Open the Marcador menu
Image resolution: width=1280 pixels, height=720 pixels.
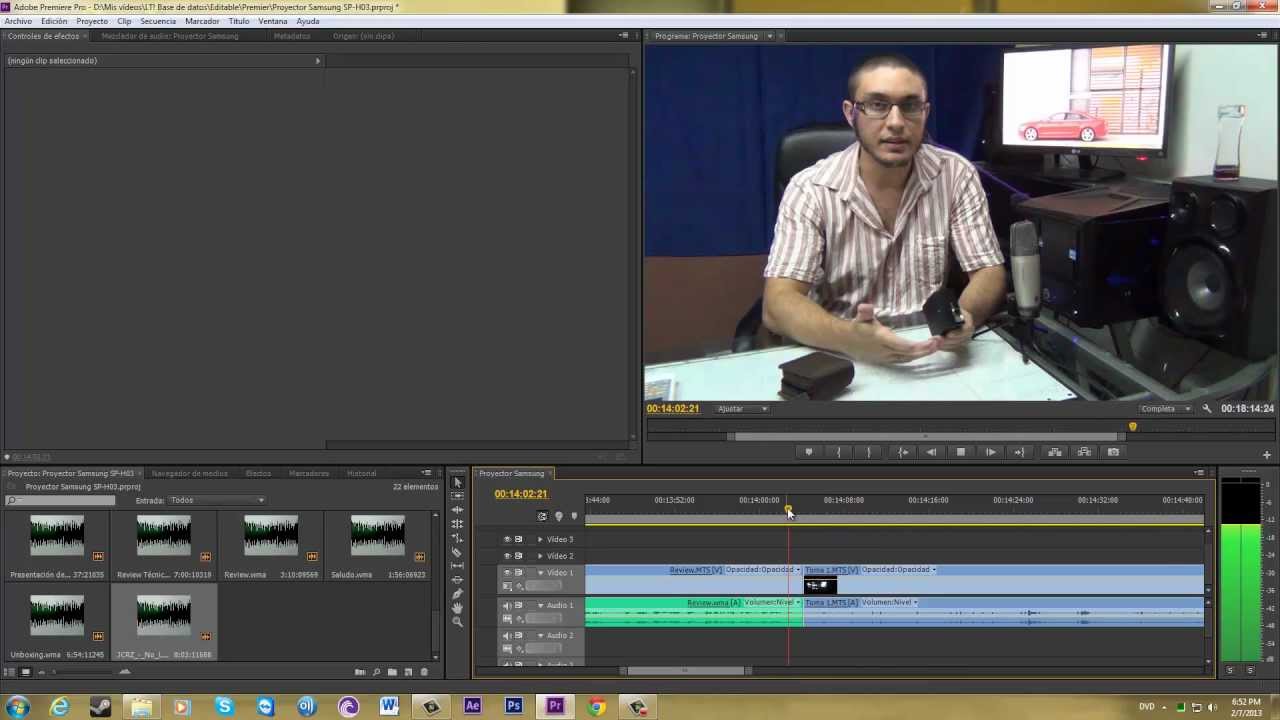click(x=202, y=21)
